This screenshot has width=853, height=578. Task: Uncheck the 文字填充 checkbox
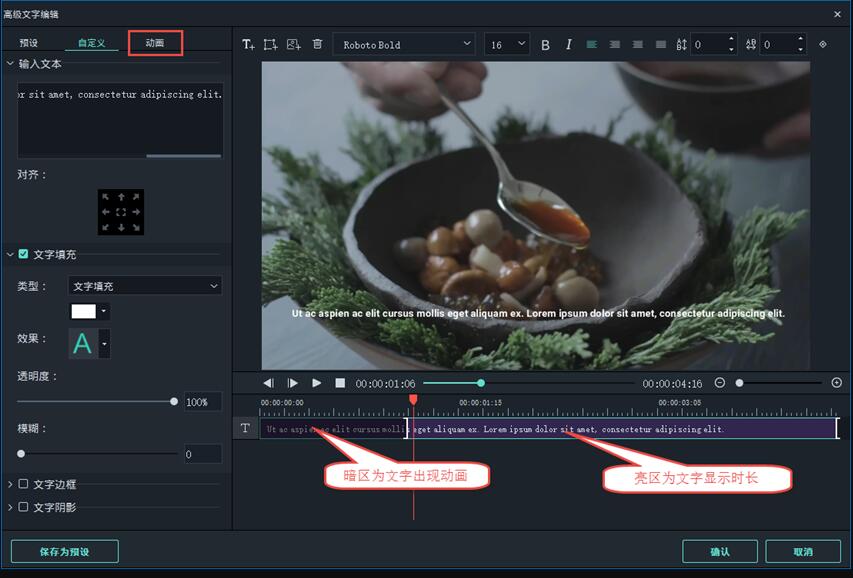click(23, 255)
